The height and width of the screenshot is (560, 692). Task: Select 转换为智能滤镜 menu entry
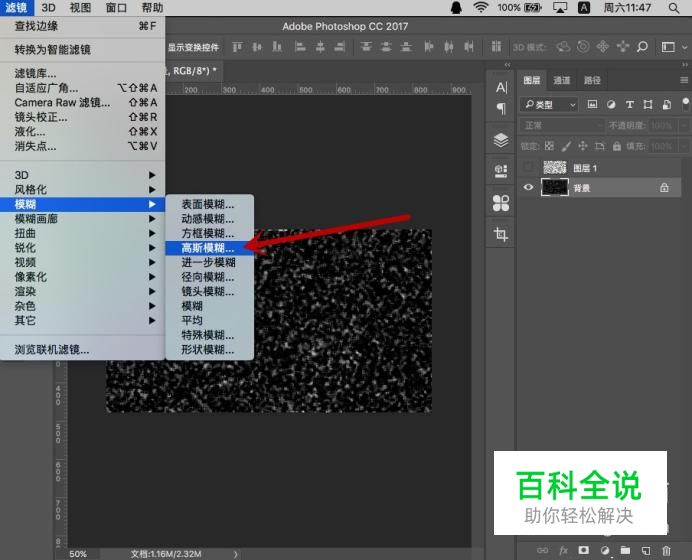(83, 49)
